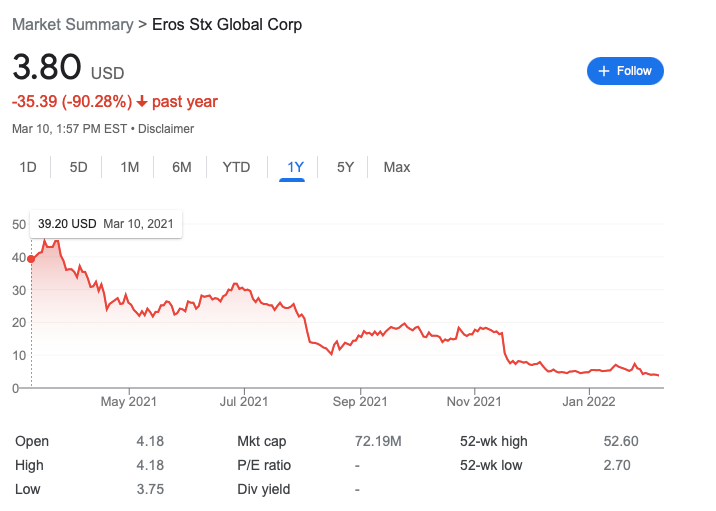The height and width of the screenshot is (511, 716).
Task: Click the plus icon on Follow button
Action: coord(604,71)
